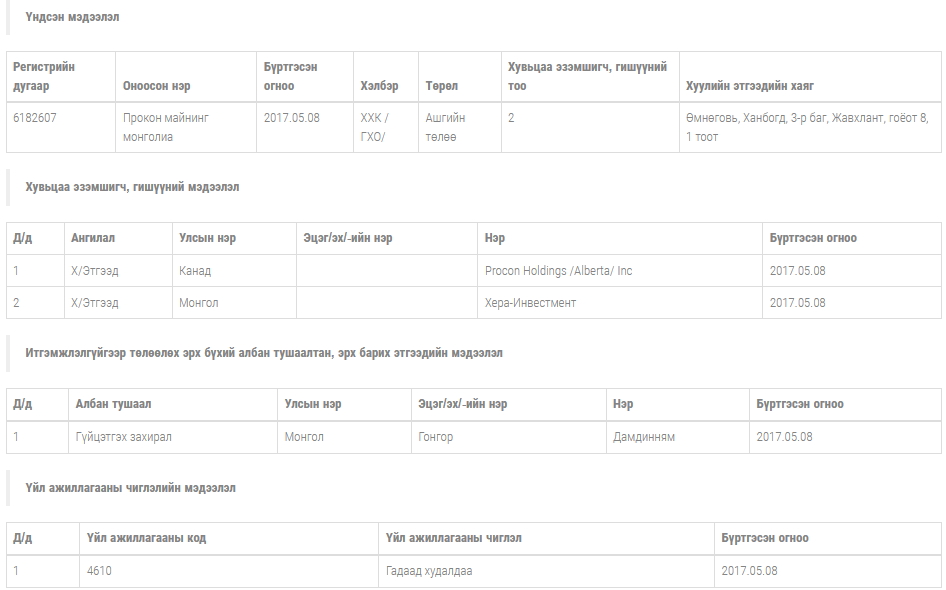Click the "Албан тушаал" column header

(113, 404)
